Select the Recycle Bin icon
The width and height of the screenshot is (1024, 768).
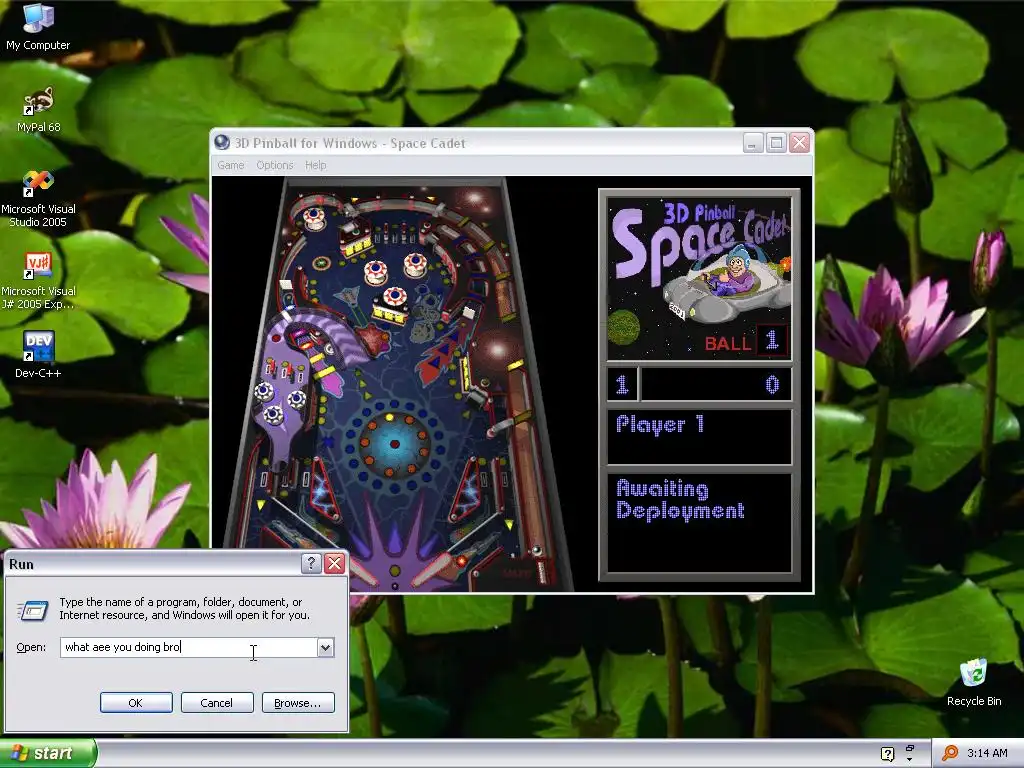tap(974, 683)
